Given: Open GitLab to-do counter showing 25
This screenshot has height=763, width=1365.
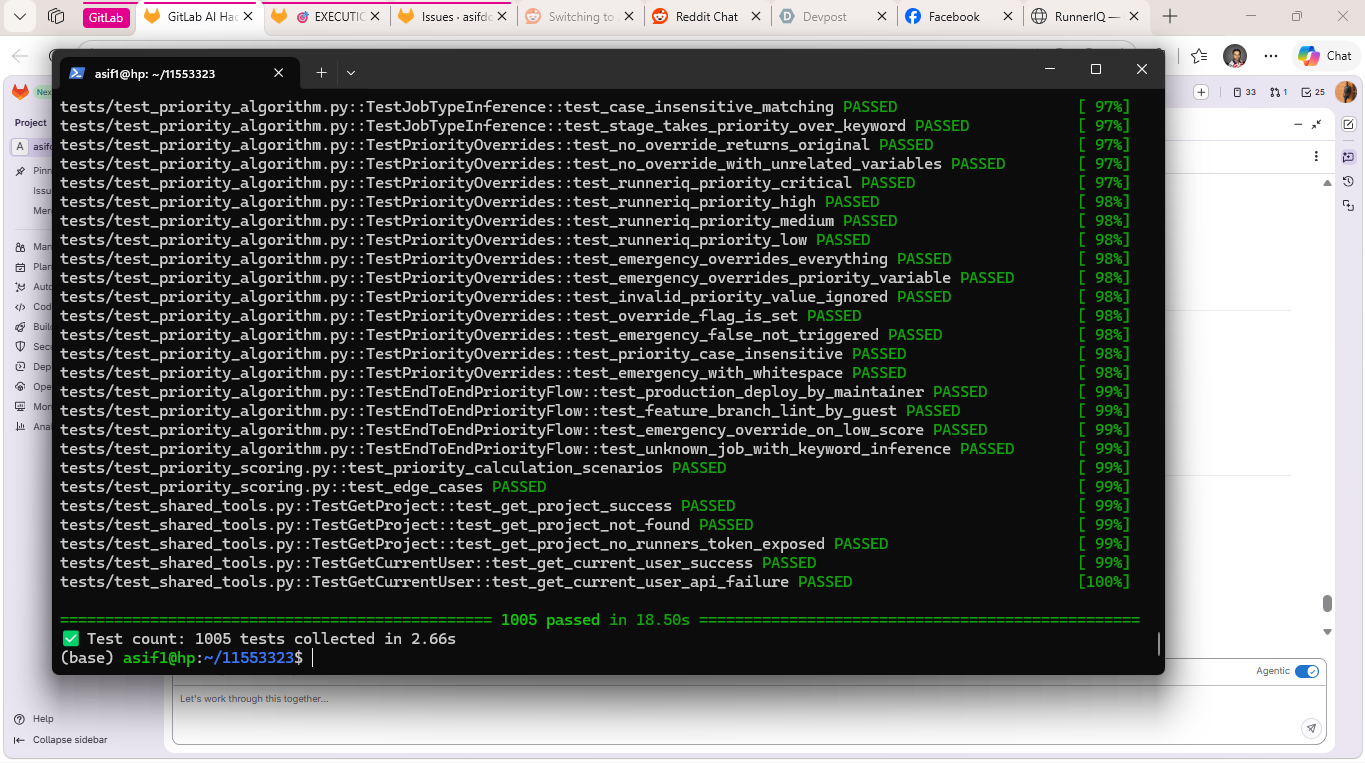Looking at the screenshot, I should click(1312, 92).
